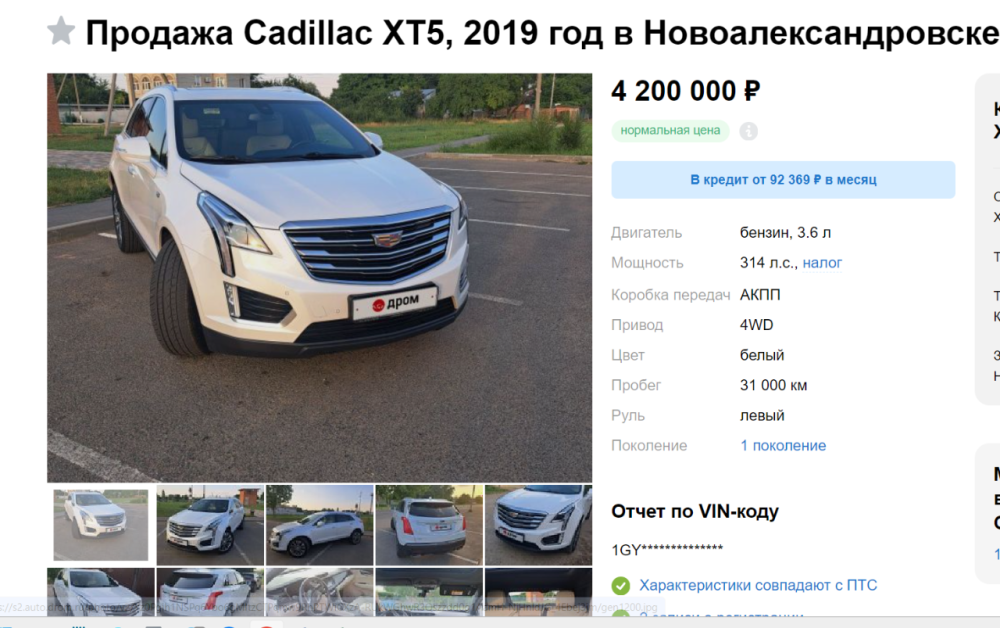
Task: Open price info icon next to нормальная цена
Action: click(749, 131)
